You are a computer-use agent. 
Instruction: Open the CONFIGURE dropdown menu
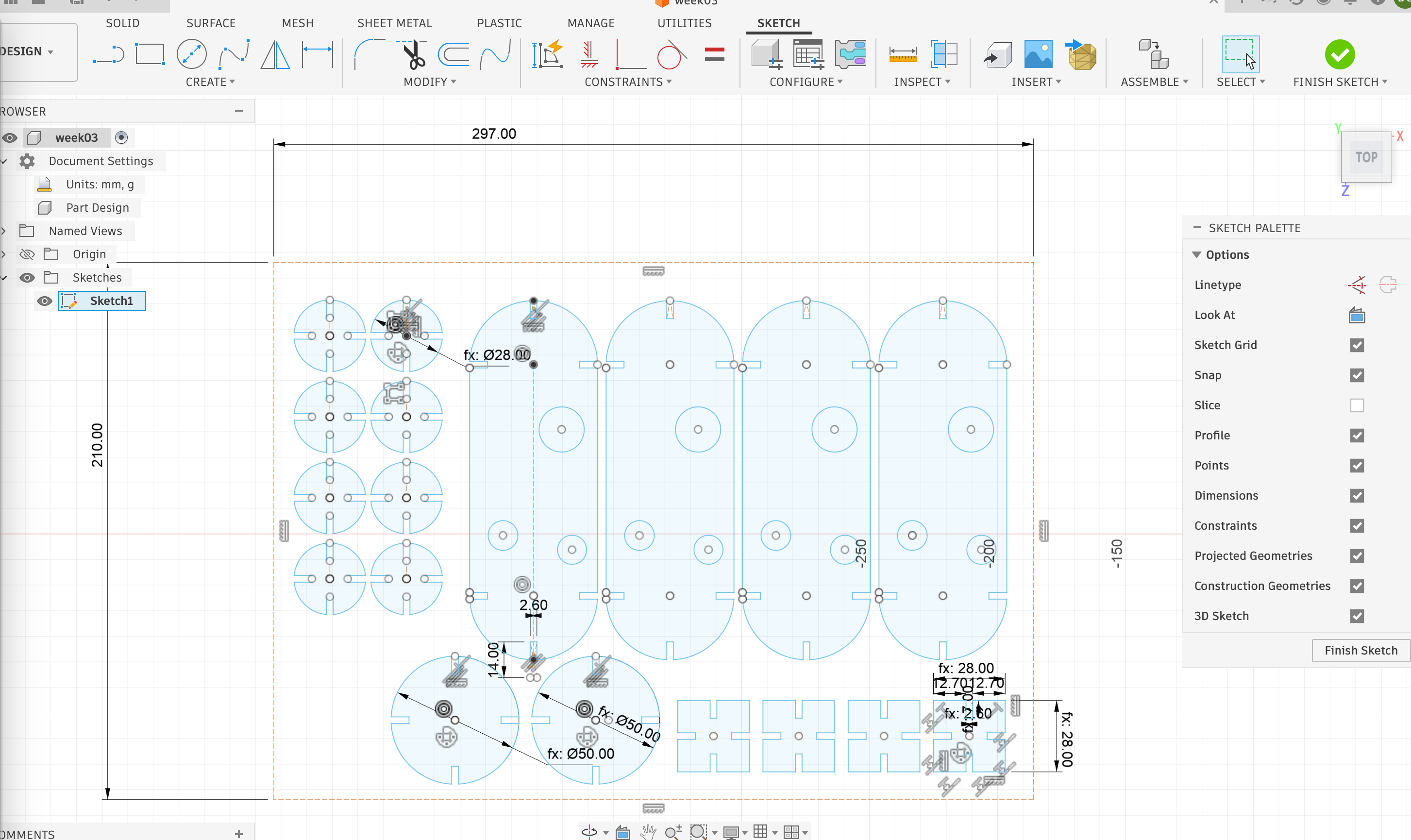(x=806, y=82)
